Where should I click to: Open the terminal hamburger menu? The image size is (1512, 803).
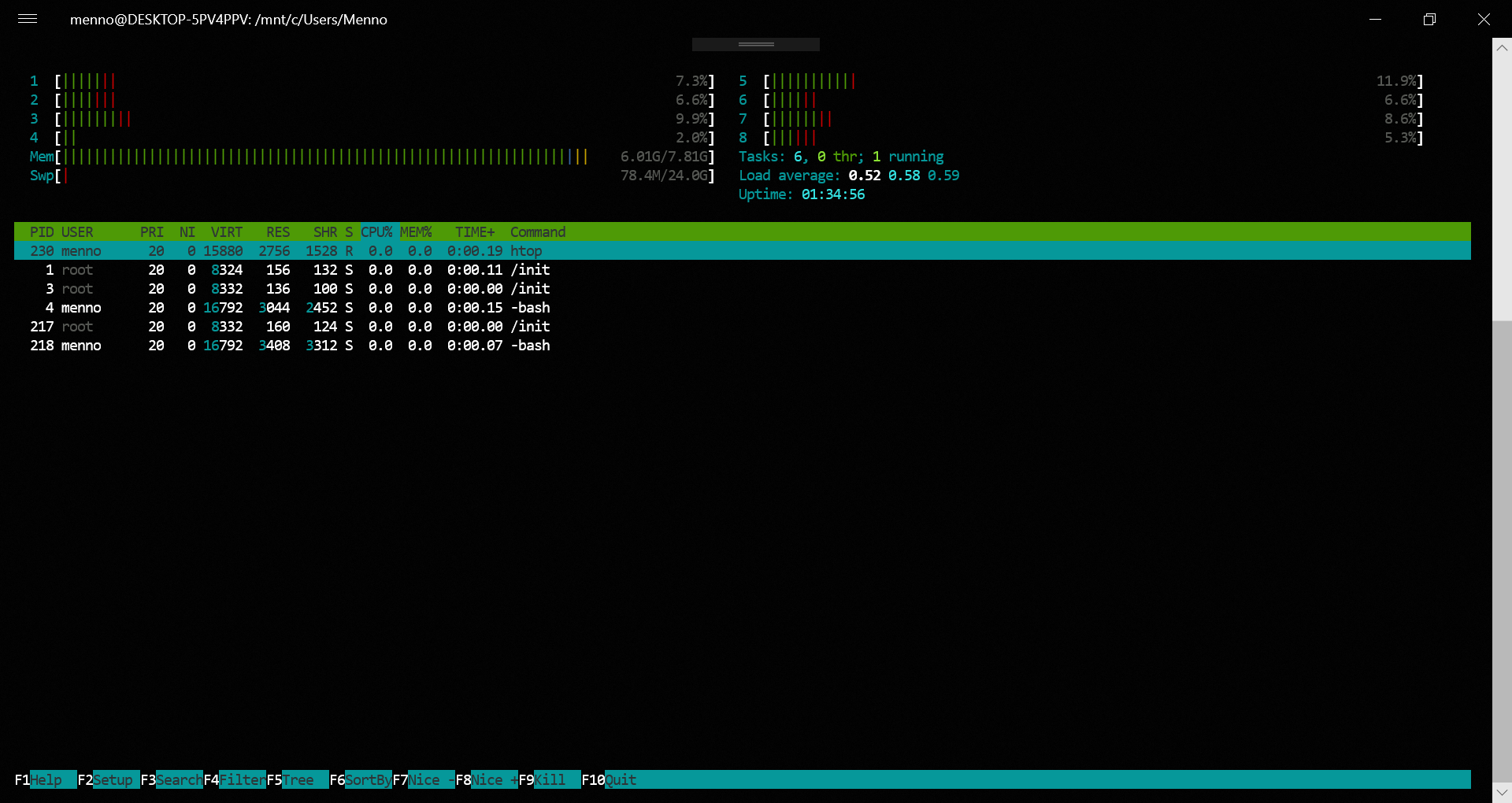[x=27, y=19]
